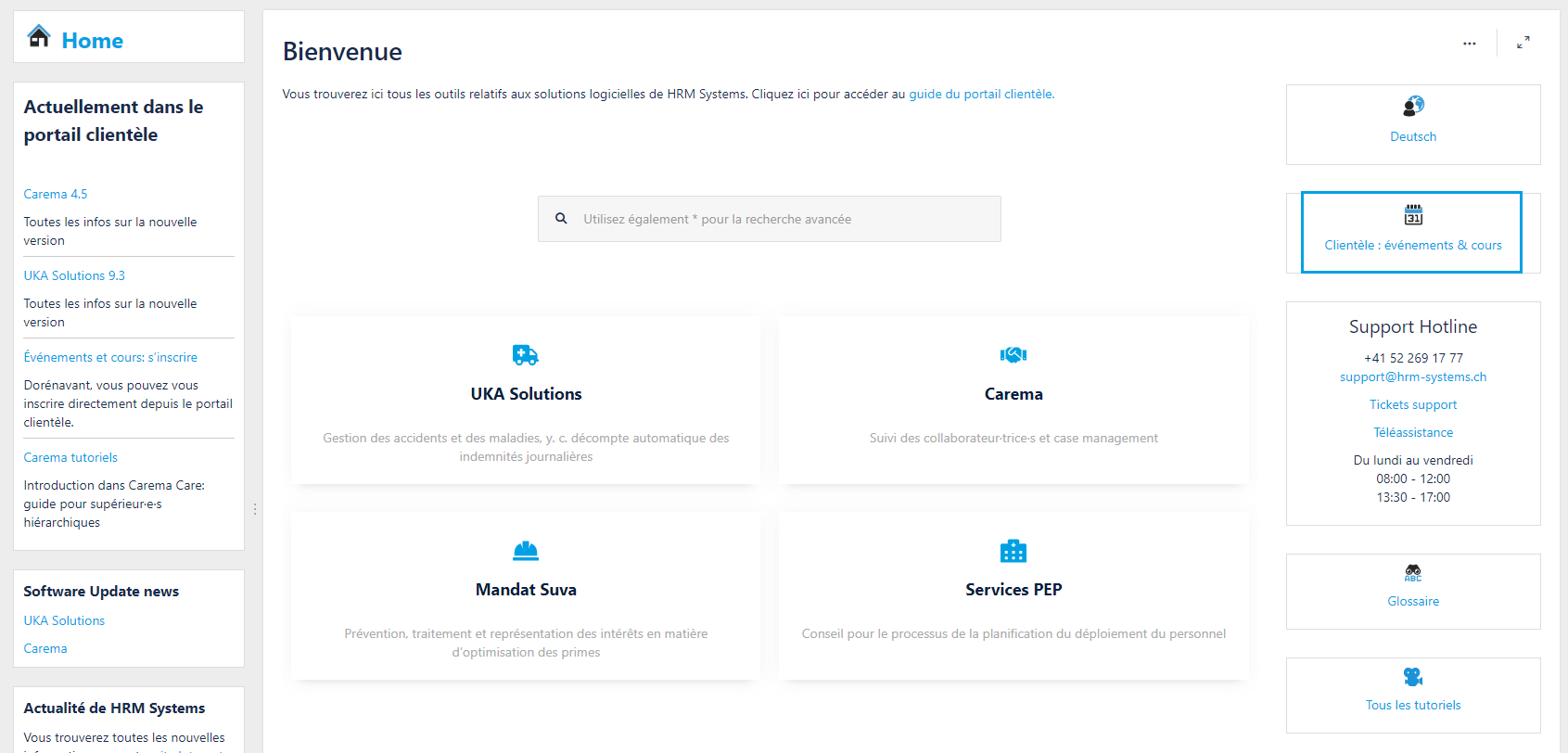Open the Carema card title
The image size is (1568, 753).
[1013, 394]
